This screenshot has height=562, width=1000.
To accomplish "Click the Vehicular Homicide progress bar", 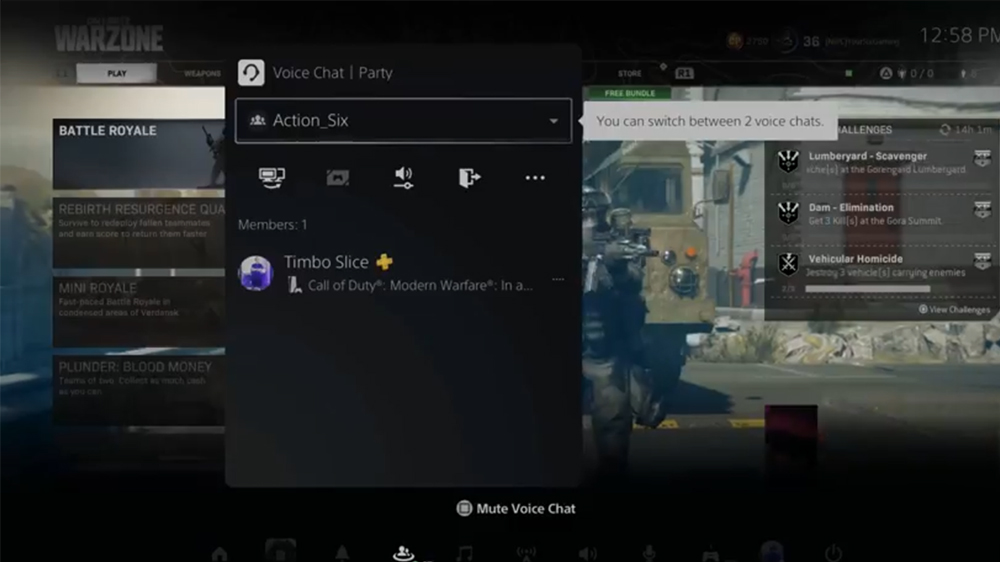I will (867, 289).
